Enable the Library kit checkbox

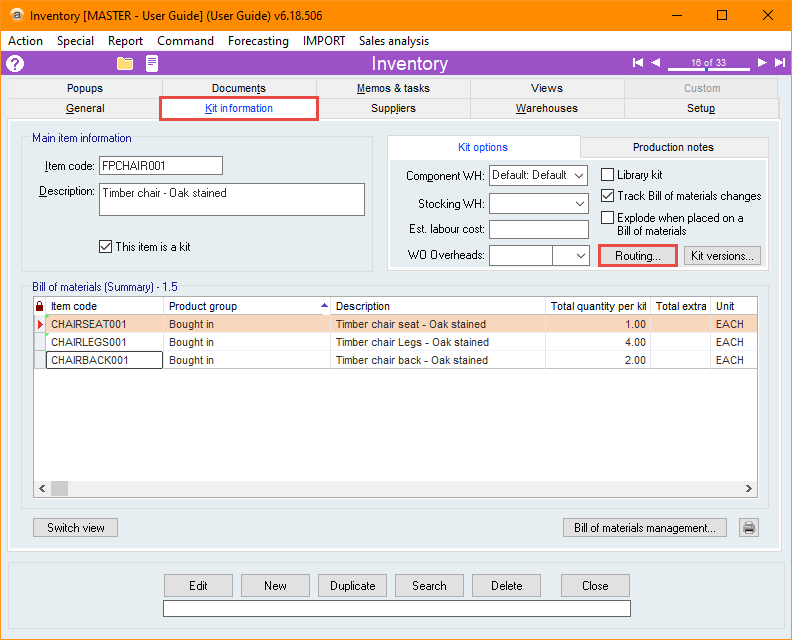[608, 175]
